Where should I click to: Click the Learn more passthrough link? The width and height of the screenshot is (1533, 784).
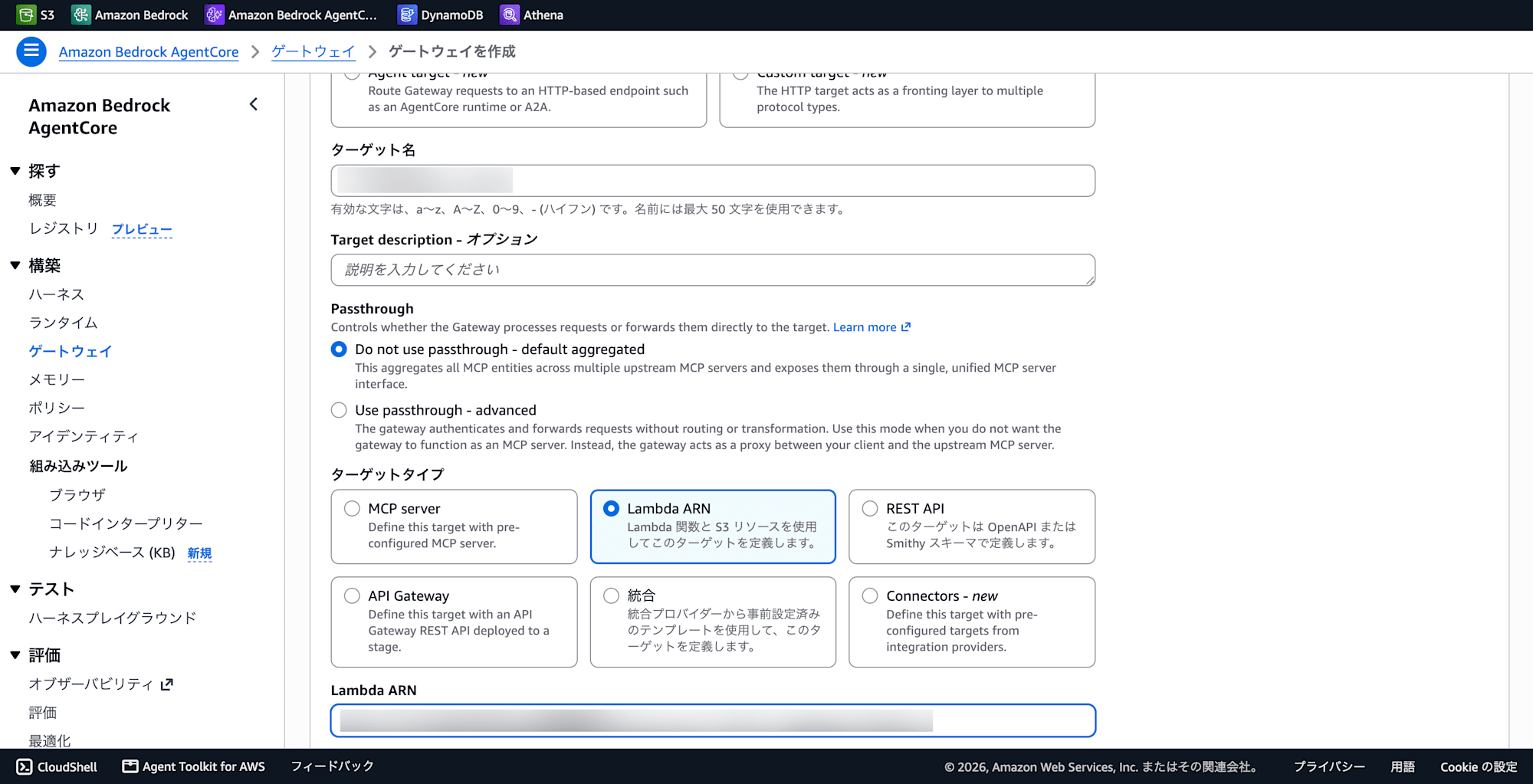coord(865,327)
